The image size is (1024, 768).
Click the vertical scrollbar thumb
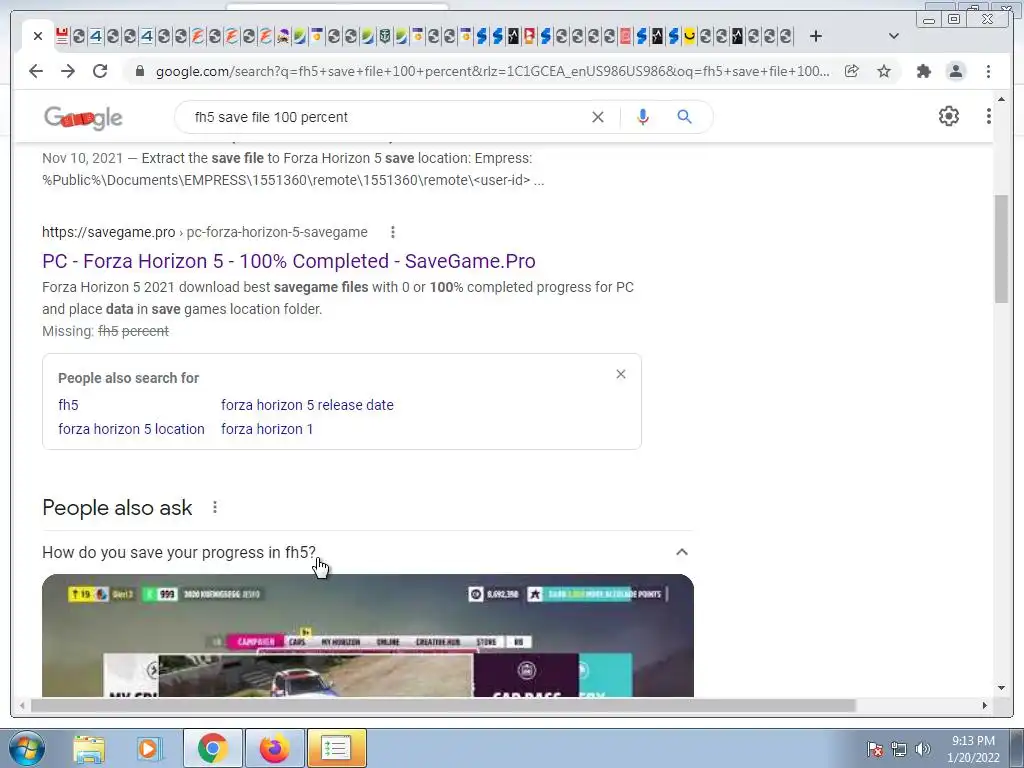click(x=1001, y=248)
